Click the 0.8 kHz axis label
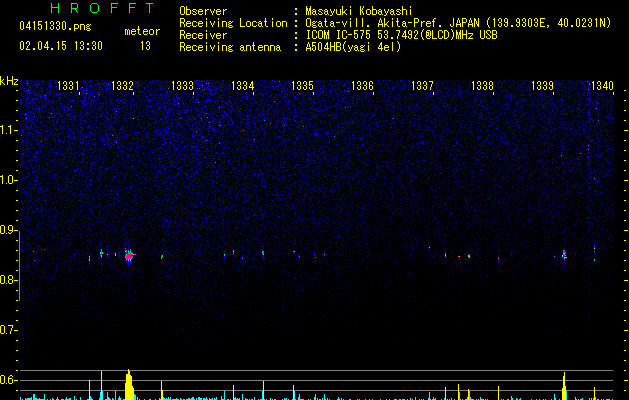The image size is (629, 400). click(x=8, y=280)
